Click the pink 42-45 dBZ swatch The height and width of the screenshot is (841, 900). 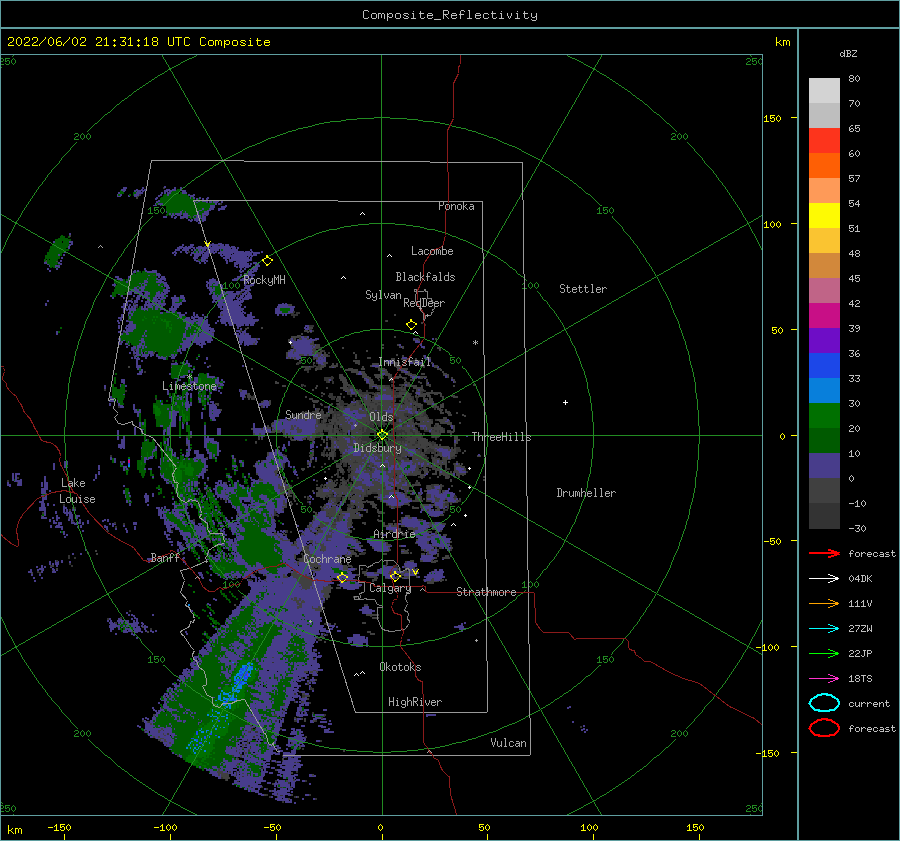(x=824, y=291)
